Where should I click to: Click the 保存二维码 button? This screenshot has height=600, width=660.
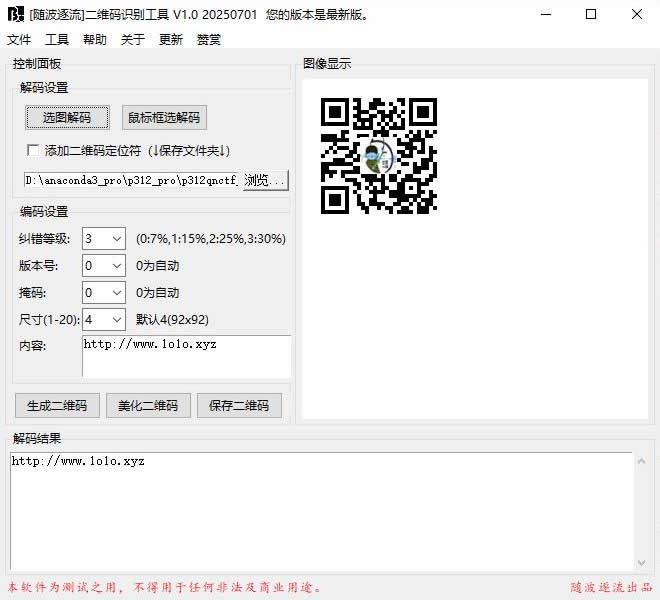click(239, 405)
